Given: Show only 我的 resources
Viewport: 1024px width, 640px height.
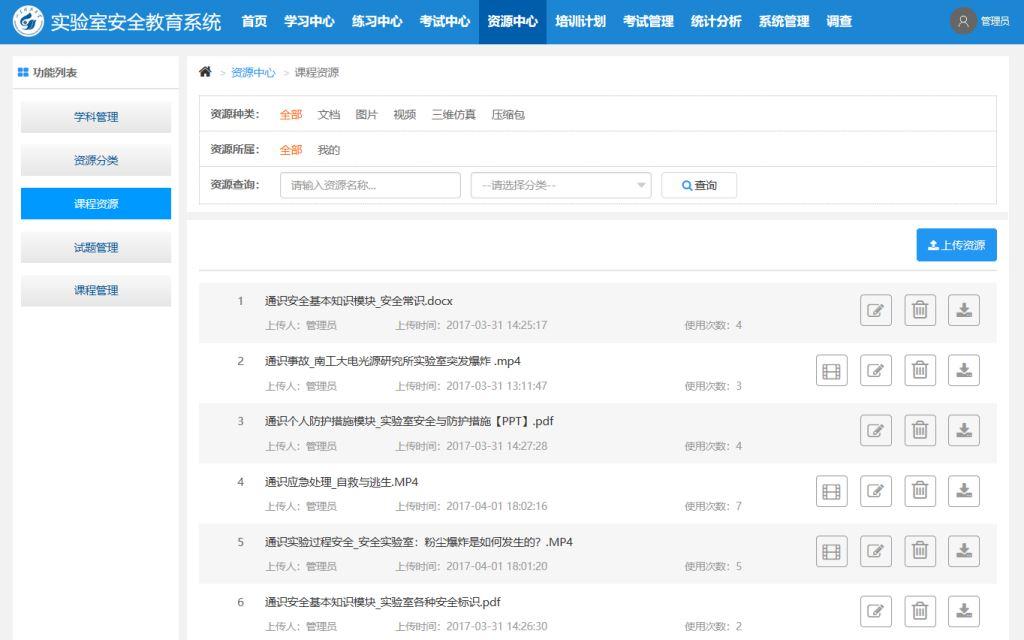Looking at the screenshot, I should 329,150.
